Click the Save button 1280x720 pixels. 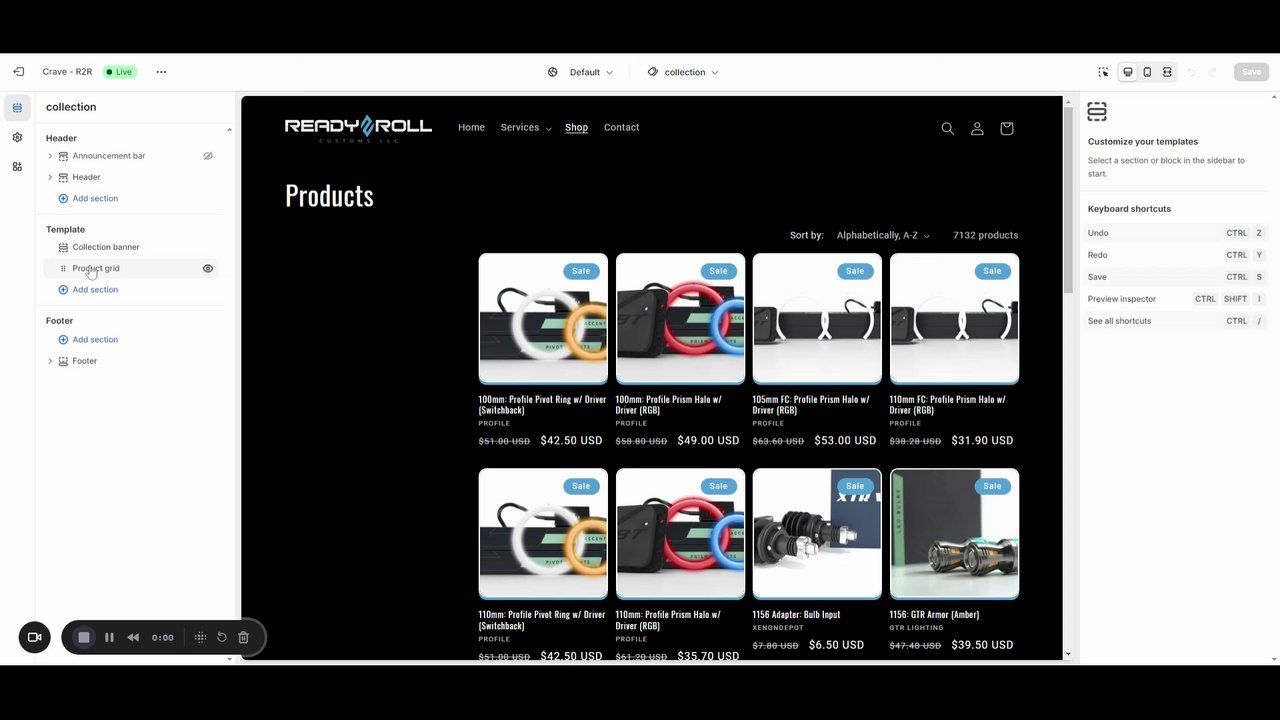[x=1251, y=72]
